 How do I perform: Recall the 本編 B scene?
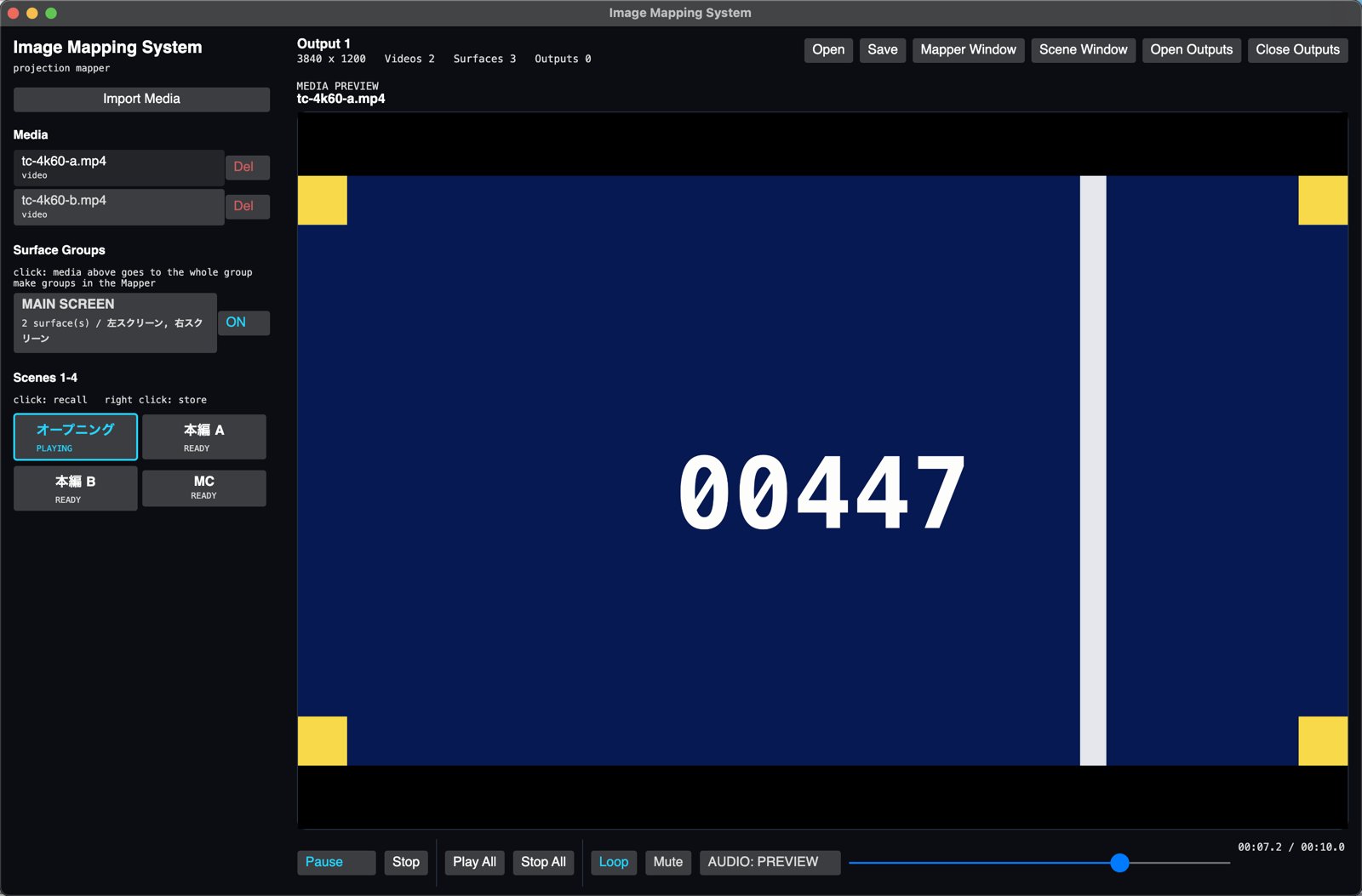[76, 488]
